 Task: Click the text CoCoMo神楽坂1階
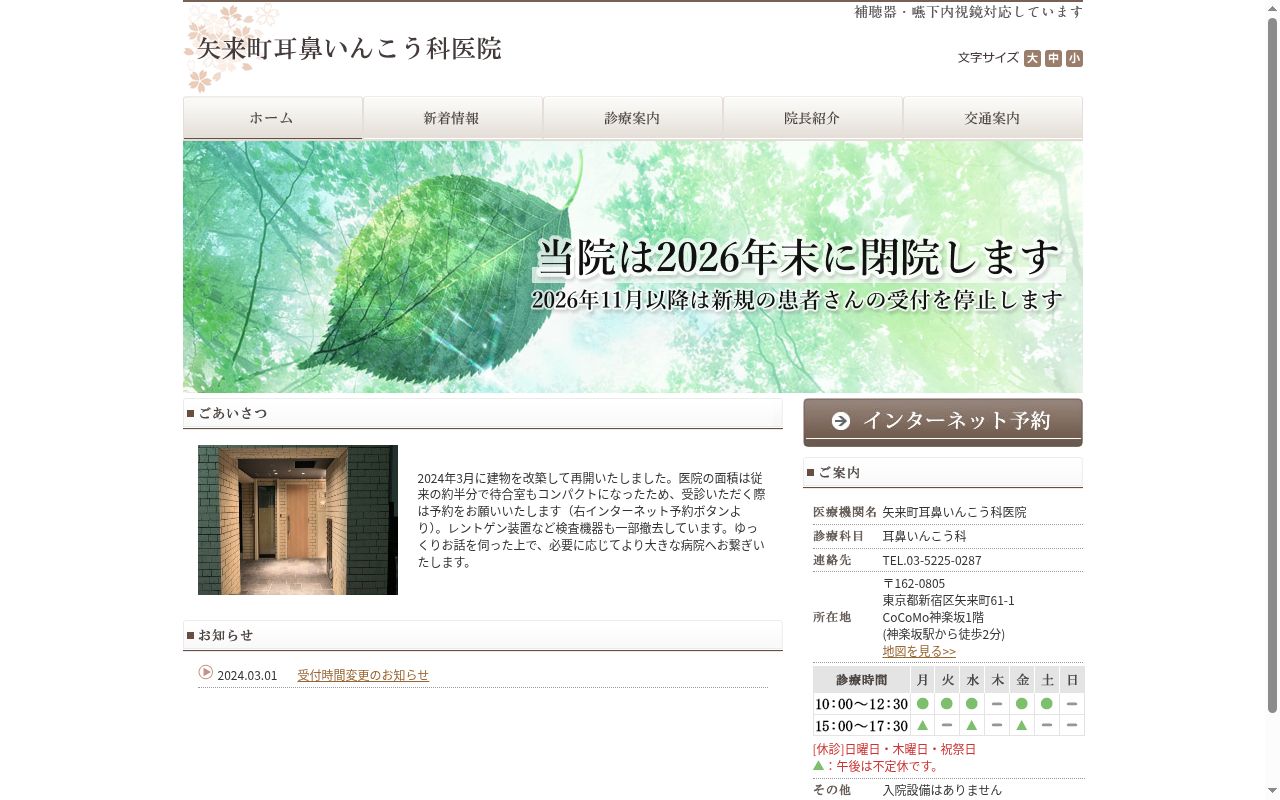pos(933,617)
